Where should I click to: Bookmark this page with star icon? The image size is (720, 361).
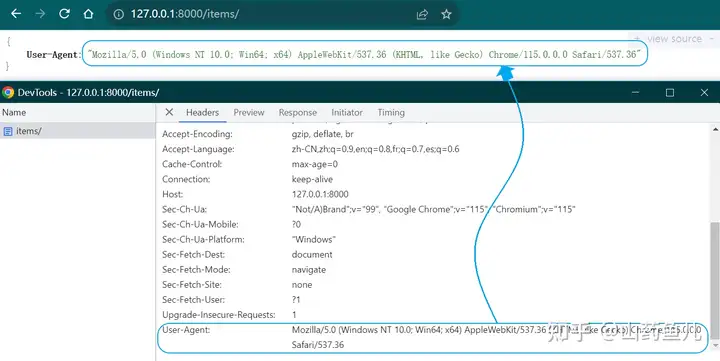pos(446,14)
